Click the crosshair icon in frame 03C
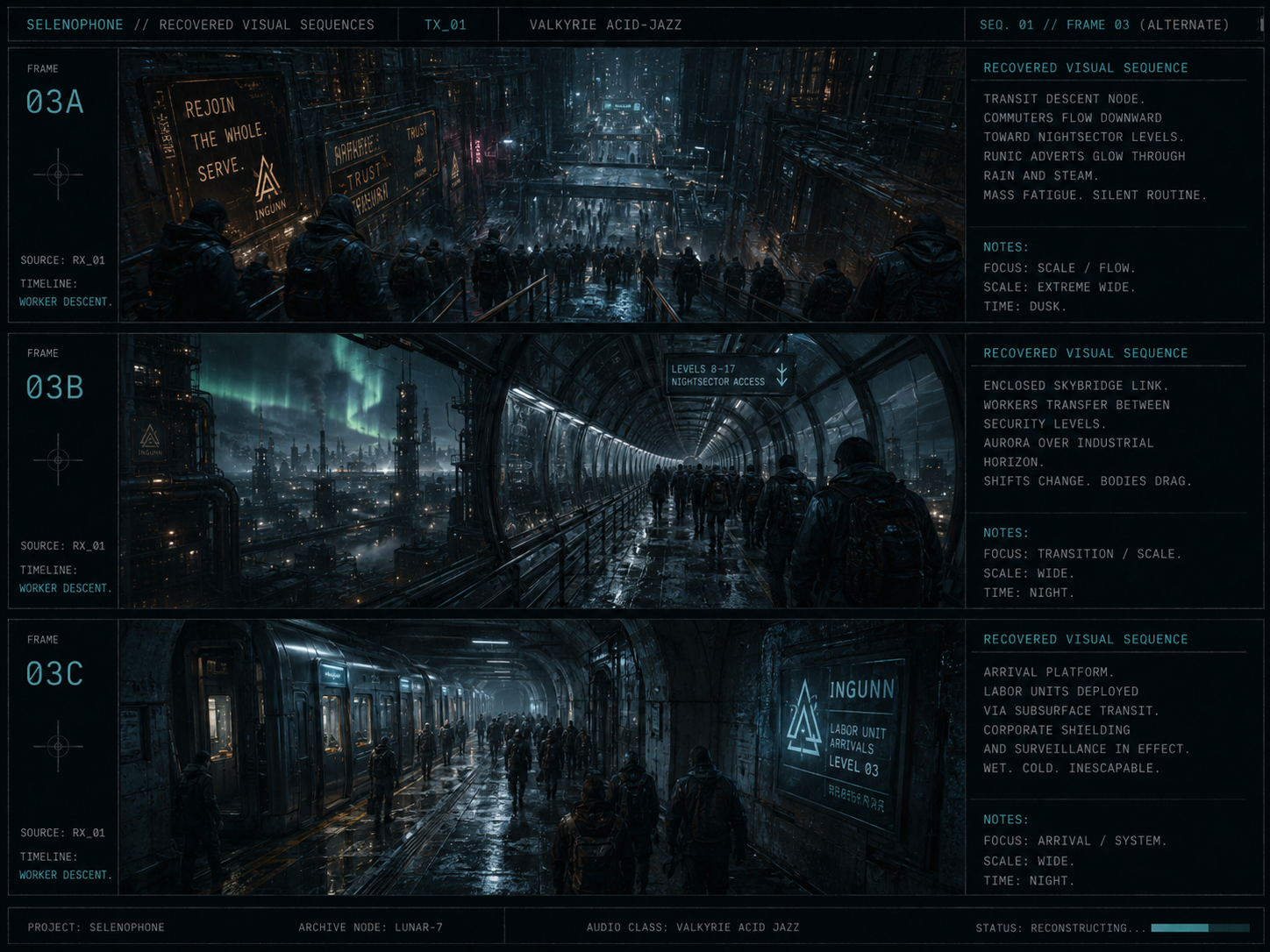 click(x=58, y=746)
